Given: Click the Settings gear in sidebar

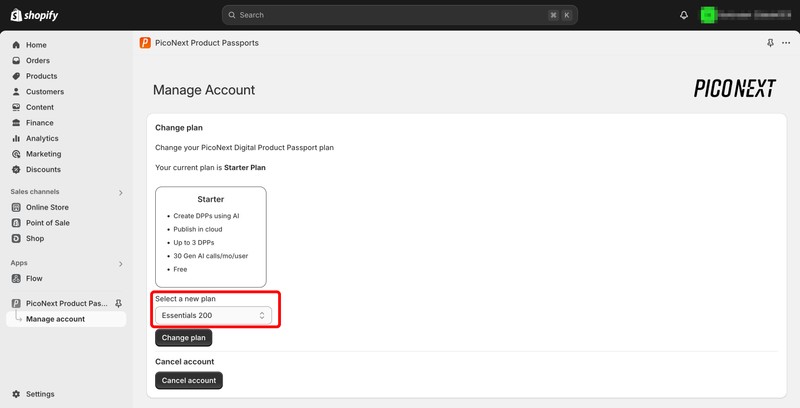Looking at the screenshot, I should (x=17, y=394).
